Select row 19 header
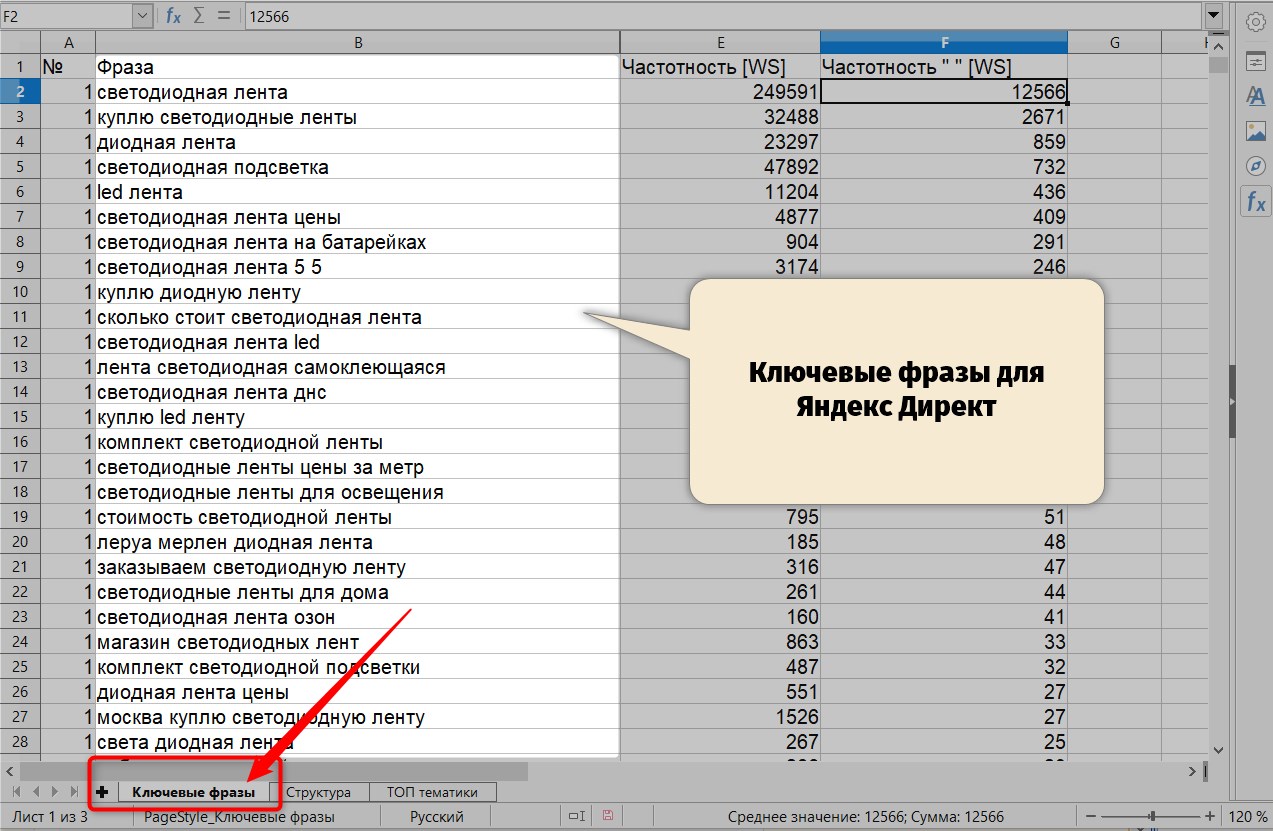 (20, 517)
